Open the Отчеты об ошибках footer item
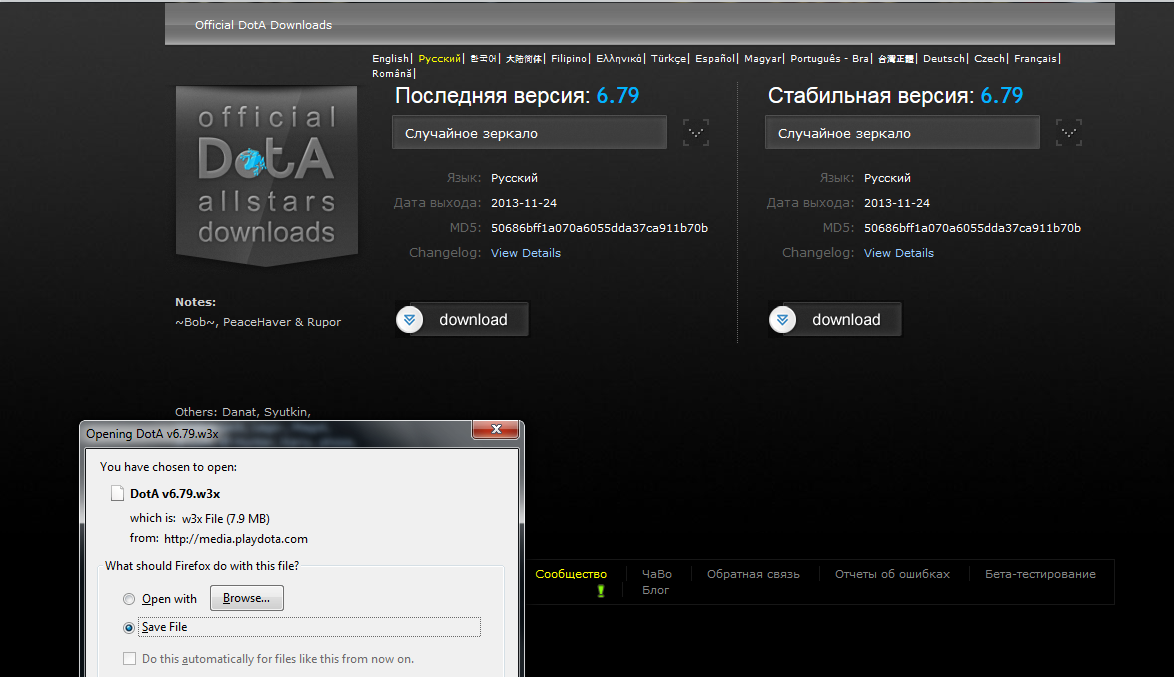The height and width of the screenshot is (677, 1174). (x=892, y=574)
